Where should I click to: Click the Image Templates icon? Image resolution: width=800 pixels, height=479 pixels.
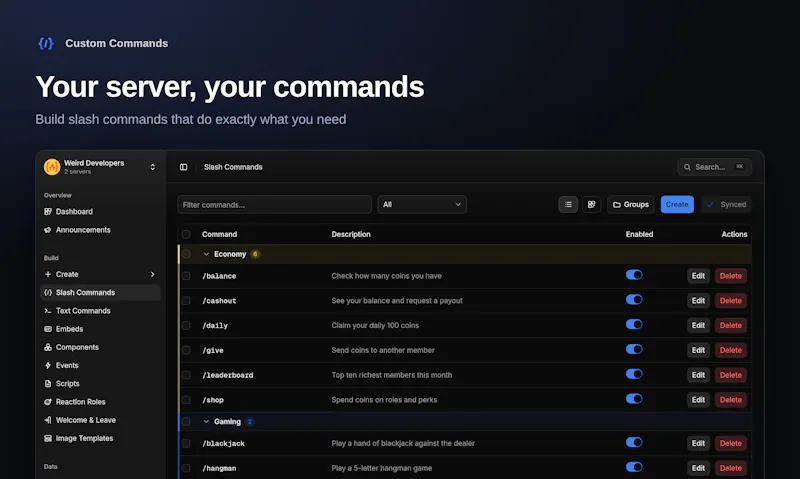[48, 438]
